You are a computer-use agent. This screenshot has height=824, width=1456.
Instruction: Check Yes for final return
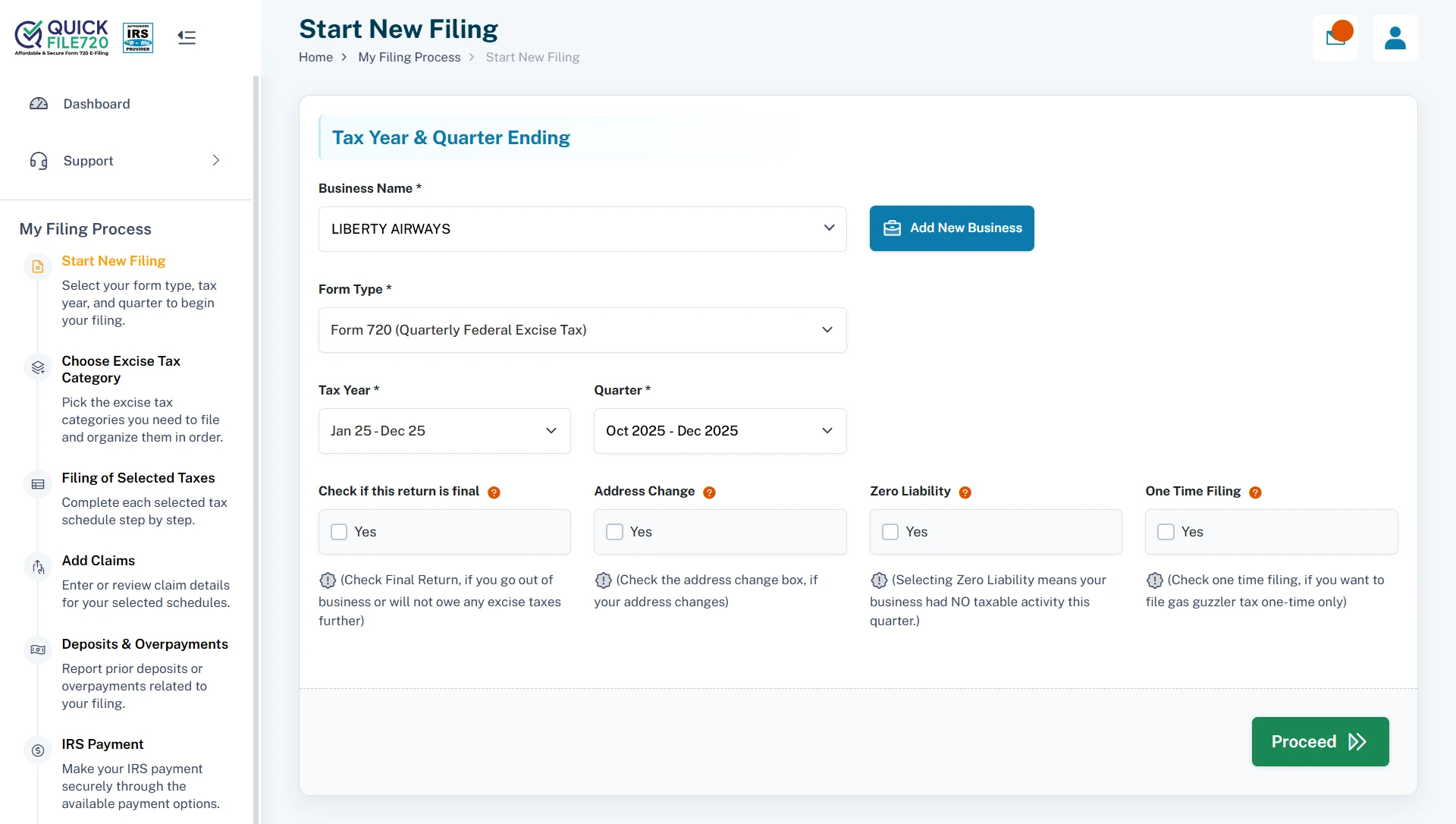[x=339, y=532]
